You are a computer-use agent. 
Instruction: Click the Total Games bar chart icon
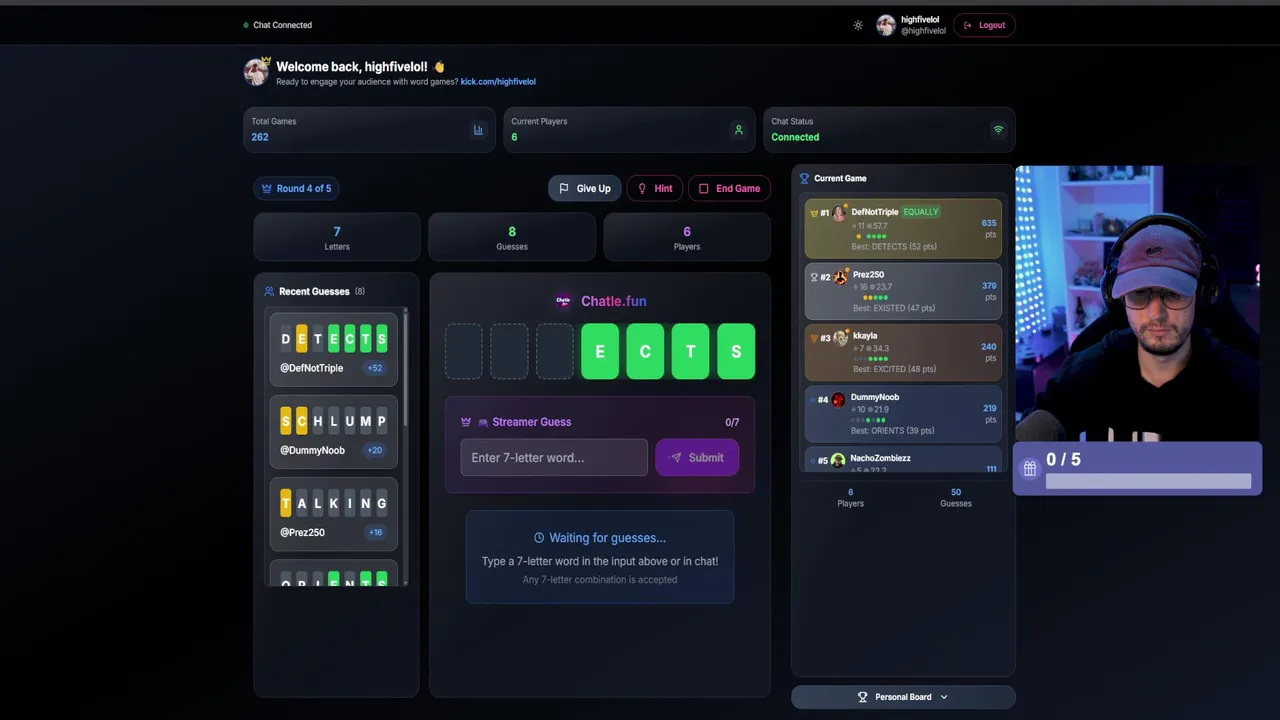click(x=478, y=130)
